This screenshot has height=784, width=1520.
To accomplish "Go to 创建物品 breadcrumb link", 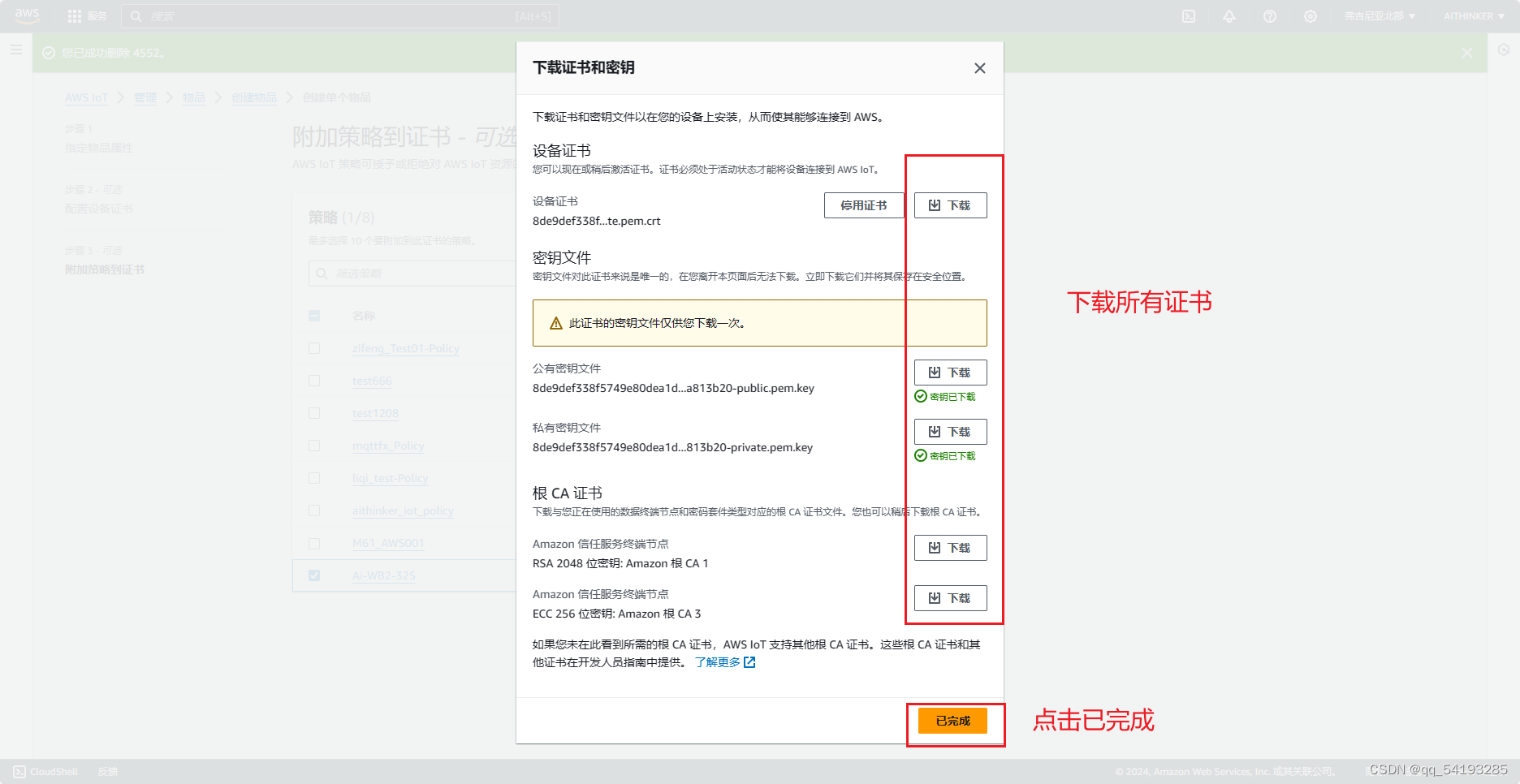I will click(254, 97).
